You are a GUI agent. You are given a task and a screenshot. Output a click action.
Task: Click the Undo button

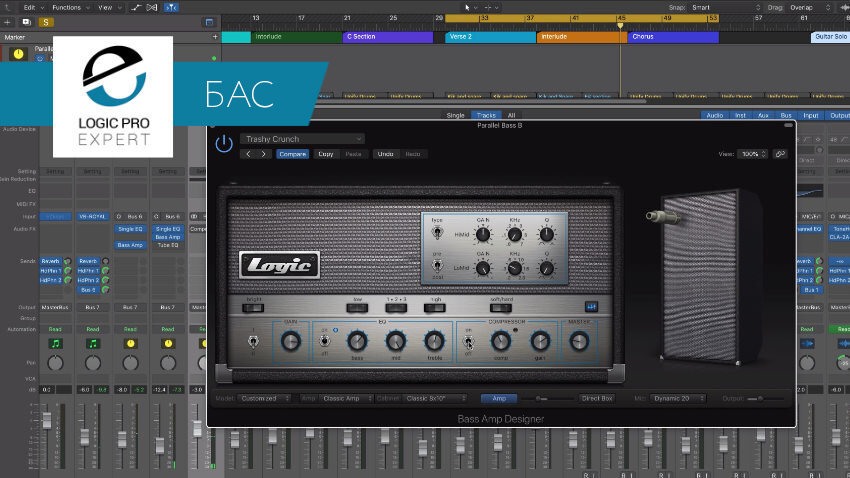click(385, 154)
